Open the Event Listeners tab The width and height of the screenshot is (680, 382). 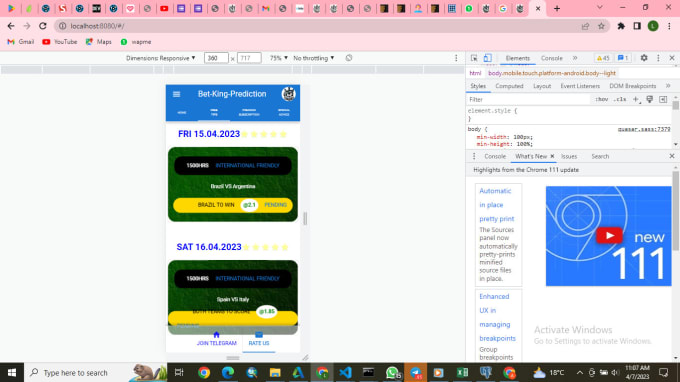click(x=580, y=86)
